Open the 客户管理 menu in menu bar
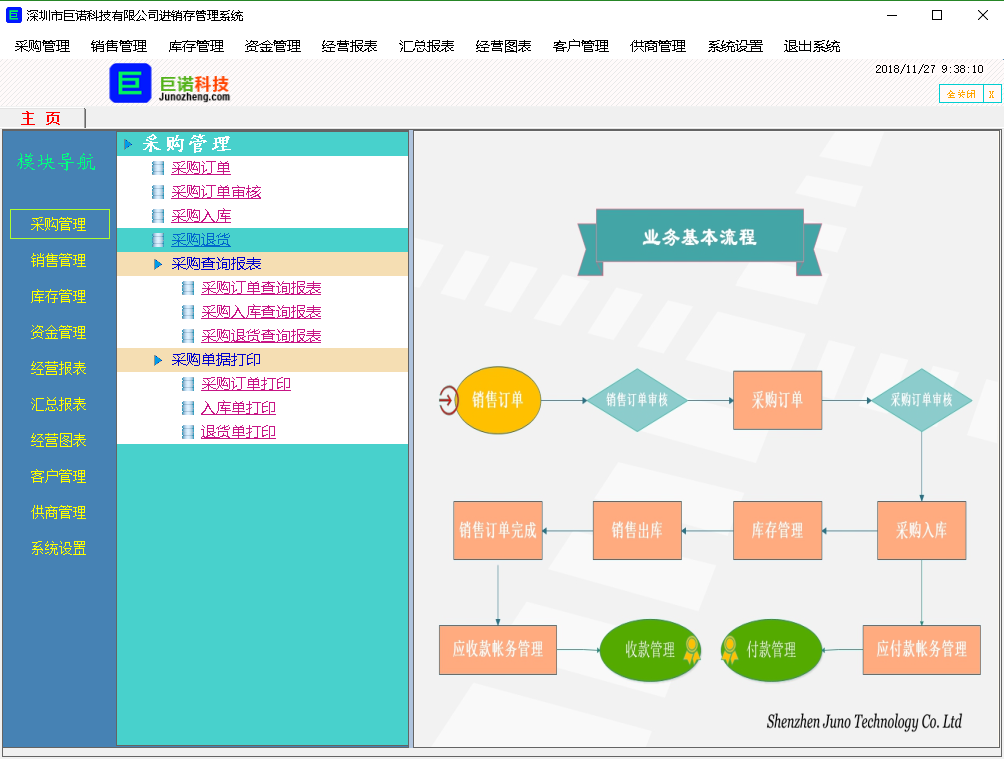This screenshot has height=759, width=1004. [581, 46]
